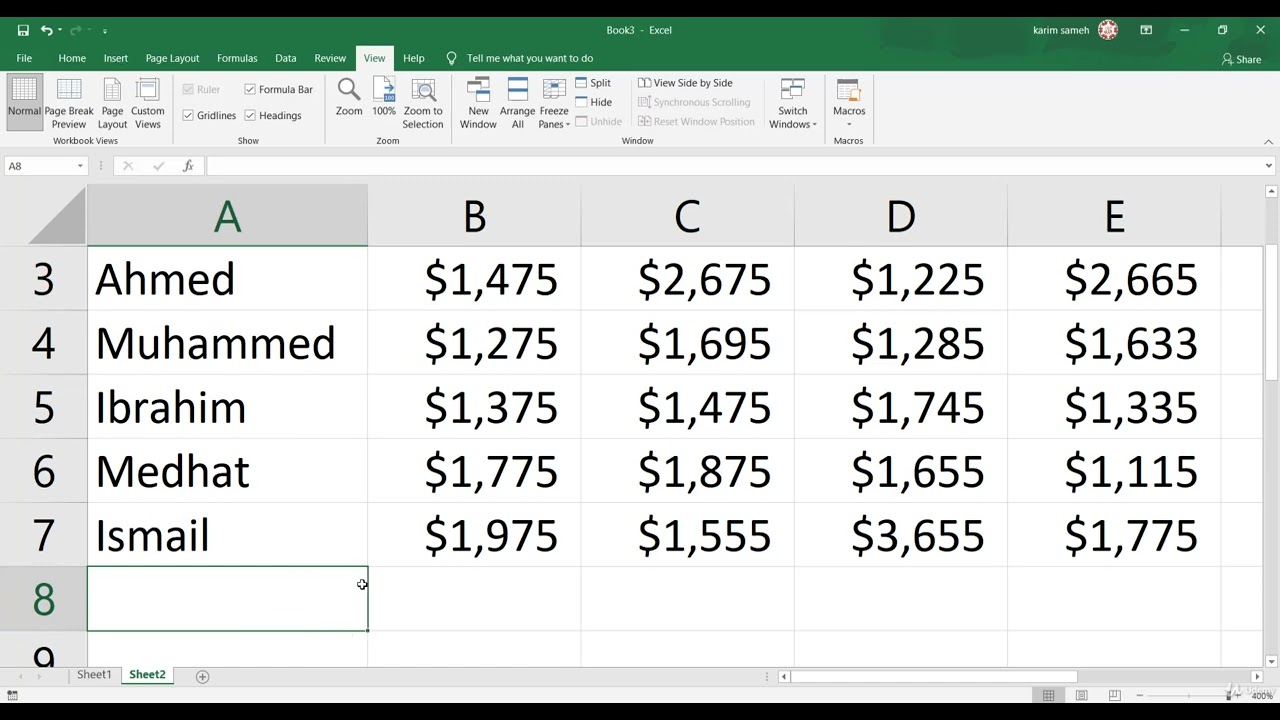Switch to Normal workbook view

24,102
